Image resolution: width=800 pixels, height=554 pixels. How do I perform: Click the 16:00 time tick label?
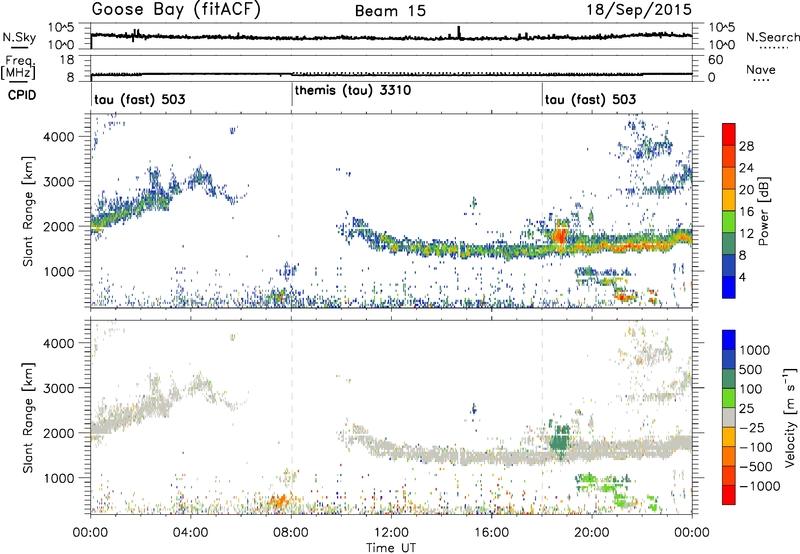491,533
